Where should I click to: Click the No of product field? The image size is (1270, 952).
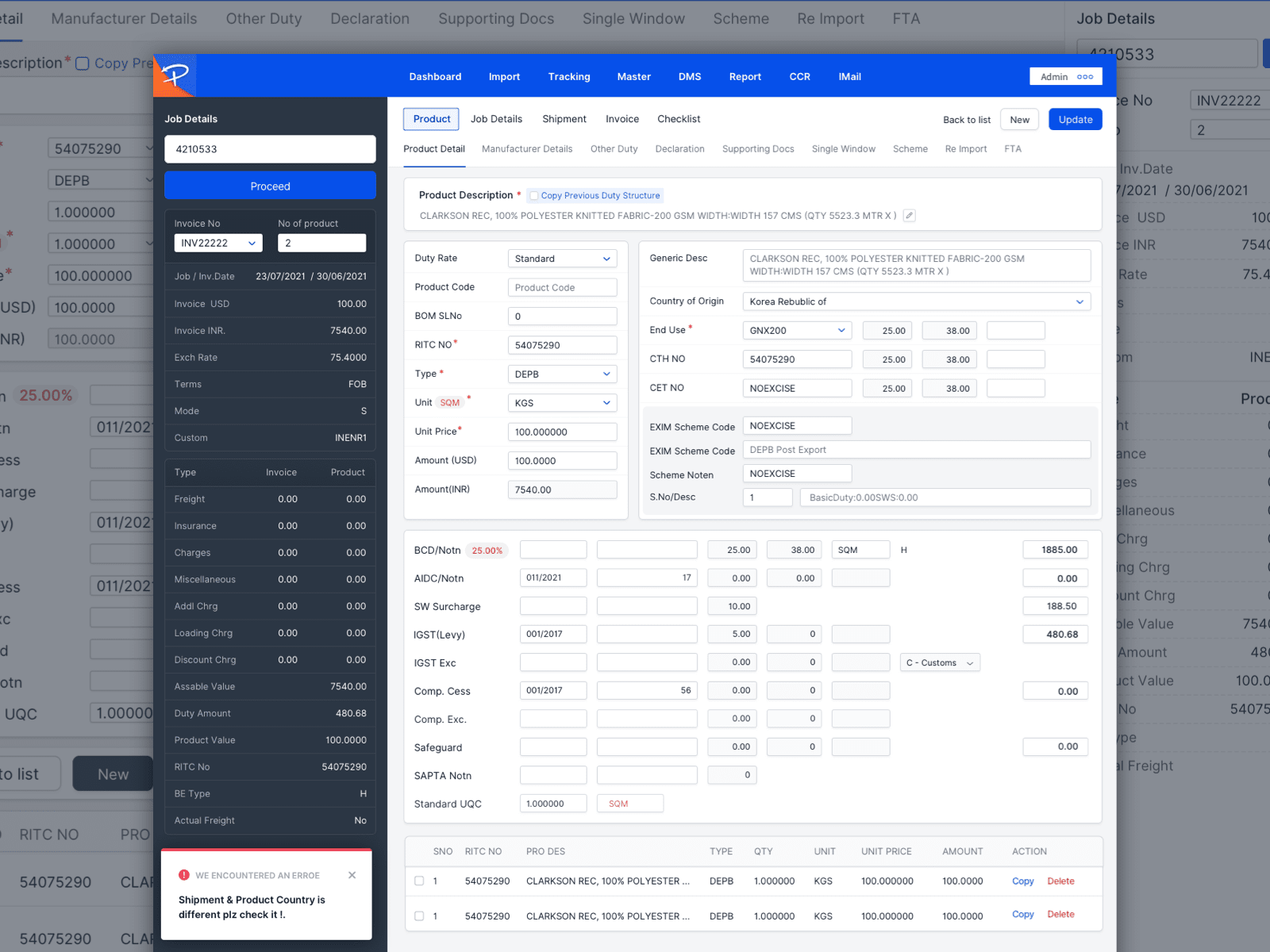[321, 243]
